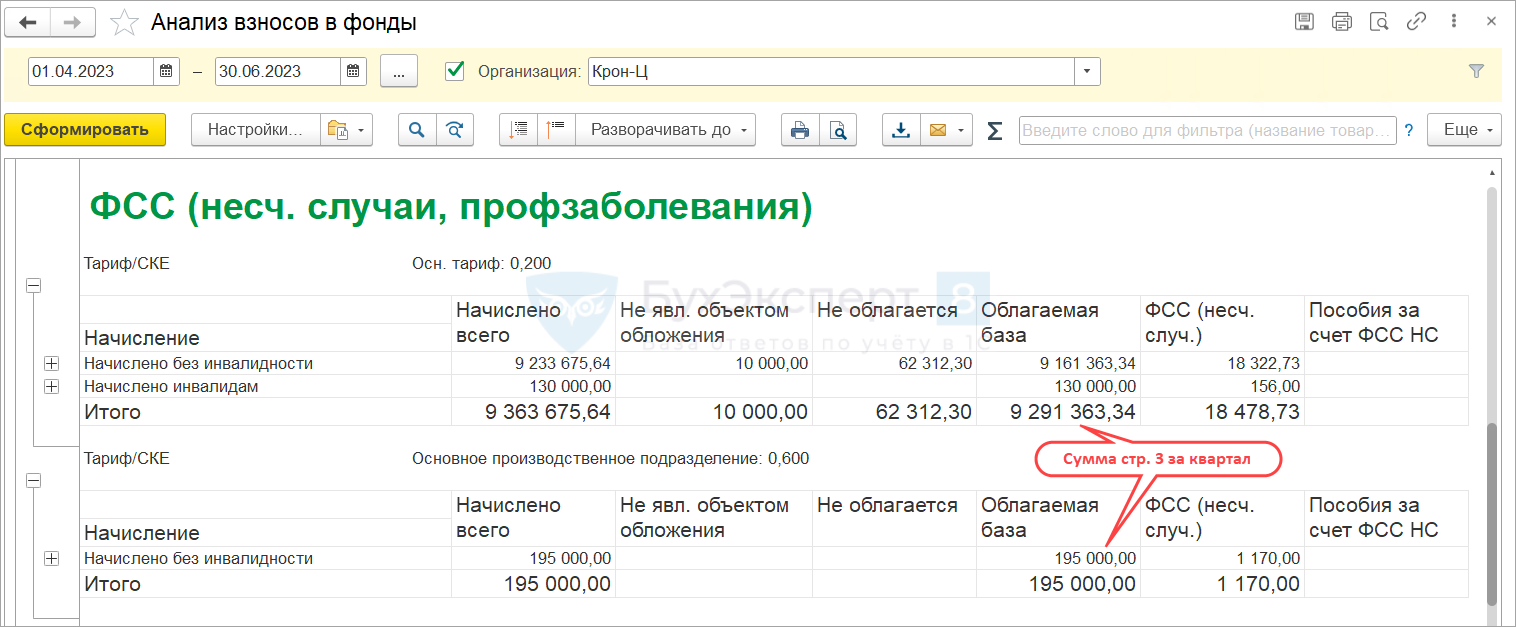
Task: Click the sigma sum icon
Action: (994, 130)
